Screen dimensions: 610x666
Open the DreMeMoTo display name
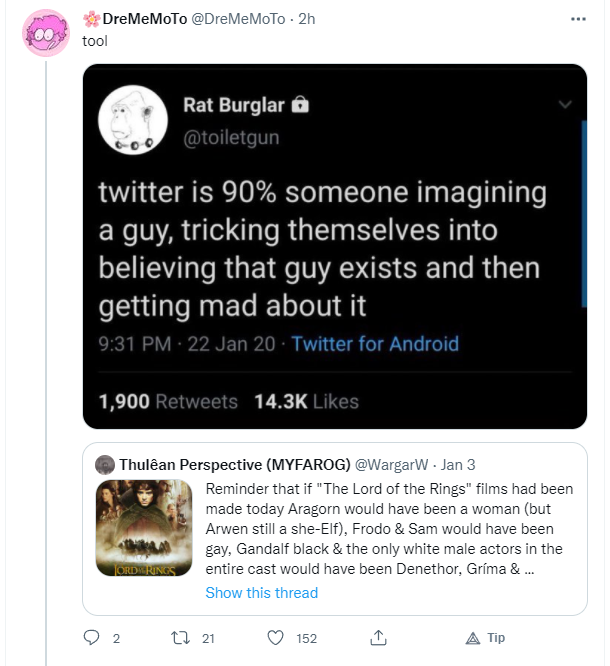click(144, 19)
